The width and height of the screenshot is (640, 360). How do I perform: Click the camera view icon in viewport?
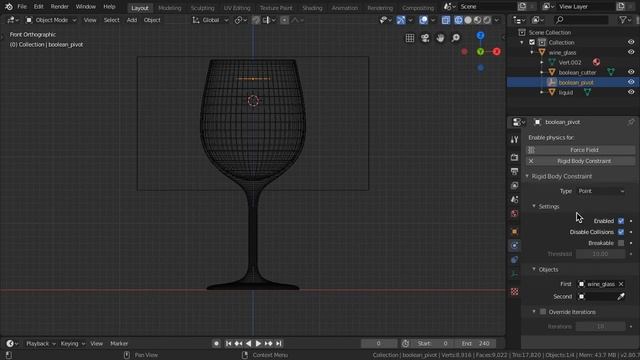425,38
